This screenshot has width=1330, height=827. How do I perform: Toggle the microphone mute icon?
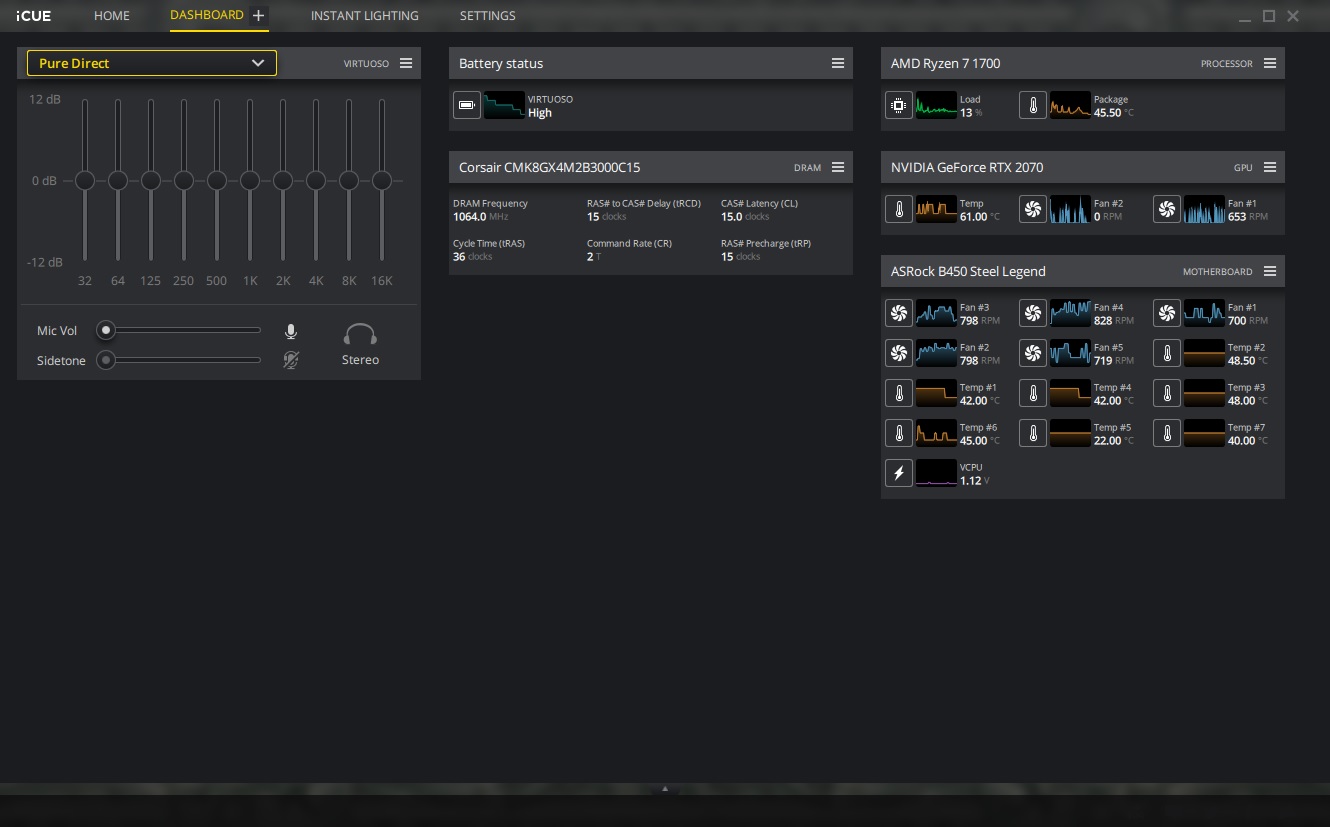click(x=291, y=331)
